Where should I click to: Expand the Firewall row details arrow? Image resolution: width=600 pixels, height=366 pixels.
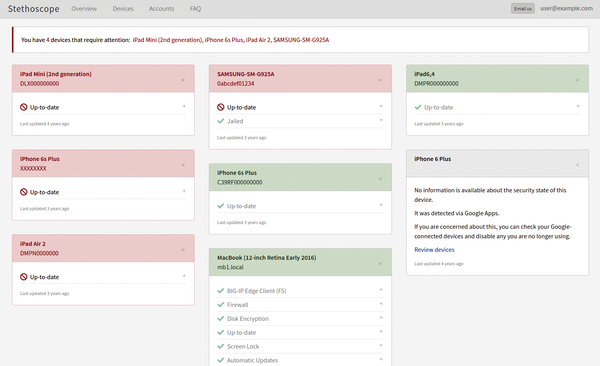pyautogui.click(x=381, y=304)
